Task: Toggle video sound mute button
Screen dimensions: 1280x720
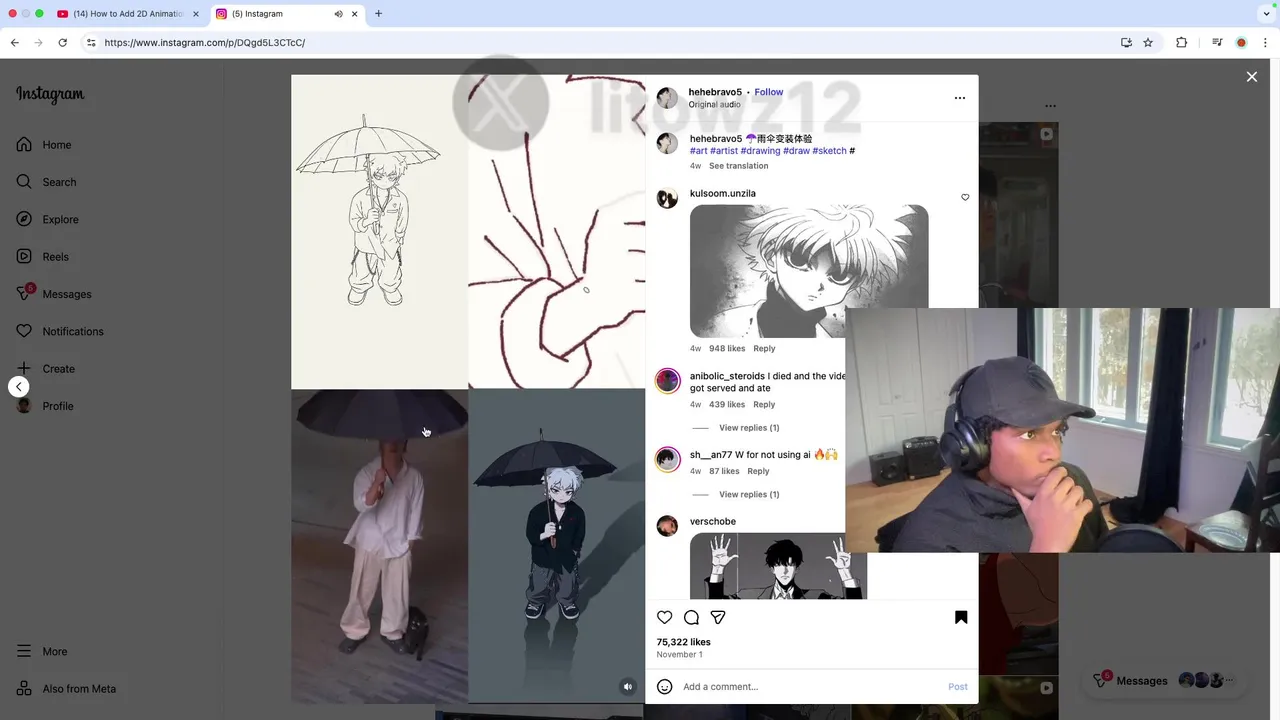Action: pos(627,686)
